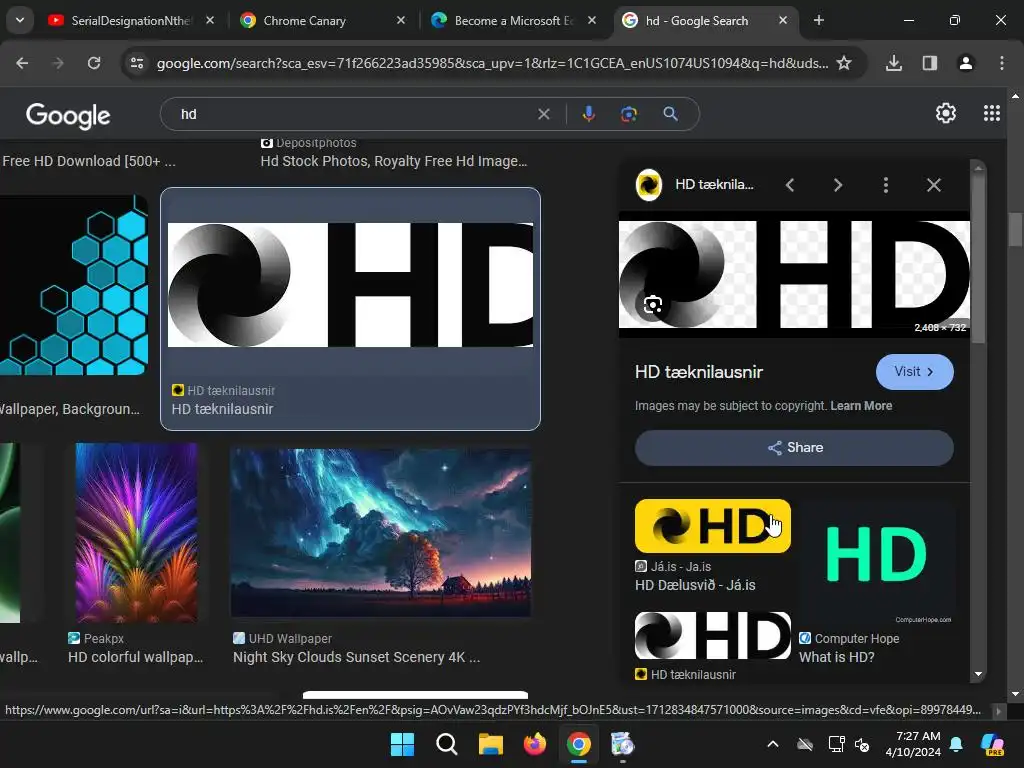
Task: Clear the search query with X
Action: pyautogui.click(x=543, y=114)
